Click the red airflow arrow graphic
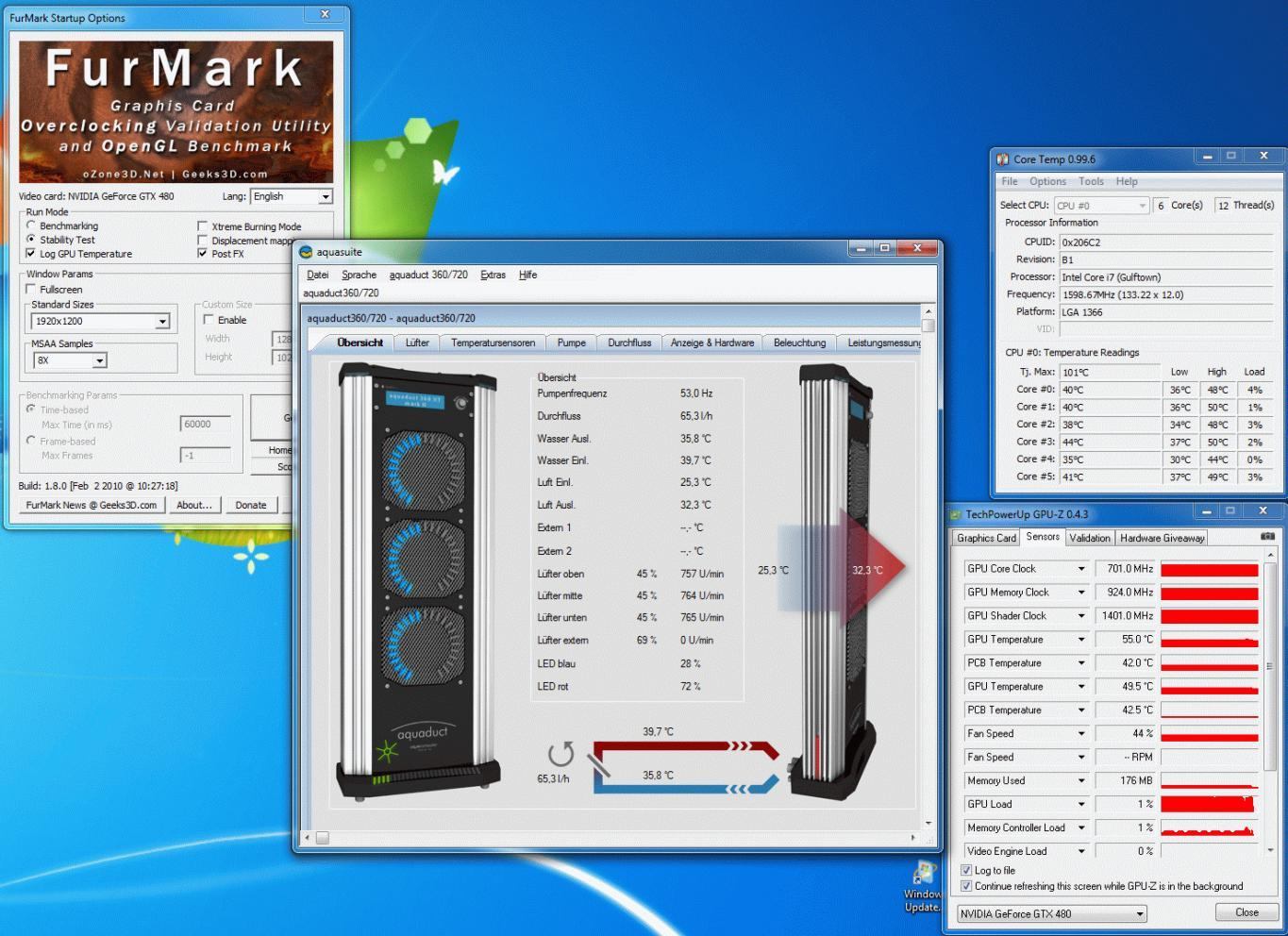The image size is (1288, 936). tap(872, 567)
